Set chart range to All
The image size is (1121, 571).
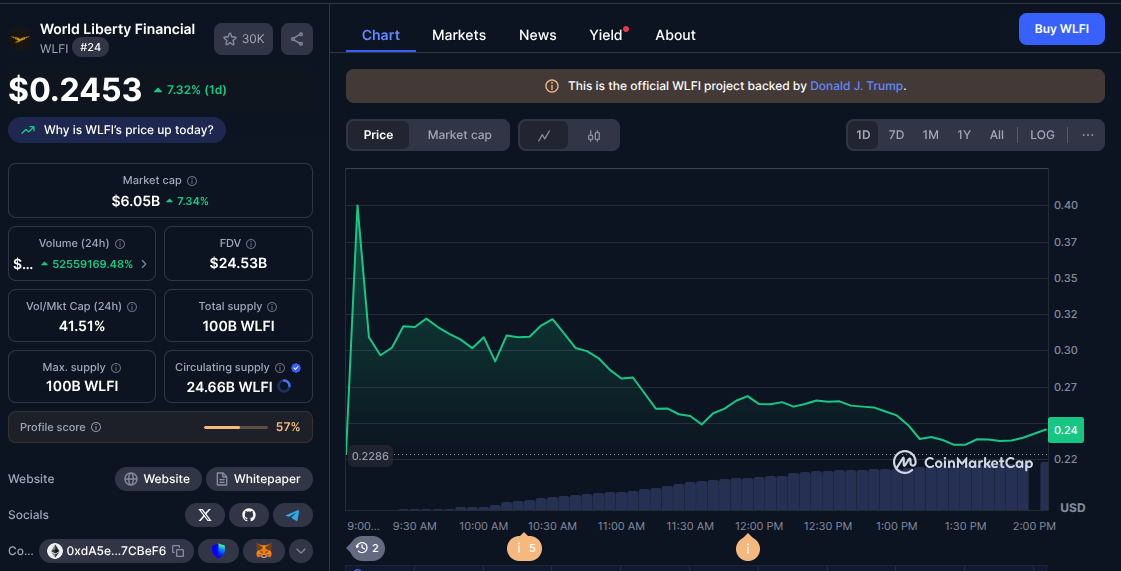point(997,135)
